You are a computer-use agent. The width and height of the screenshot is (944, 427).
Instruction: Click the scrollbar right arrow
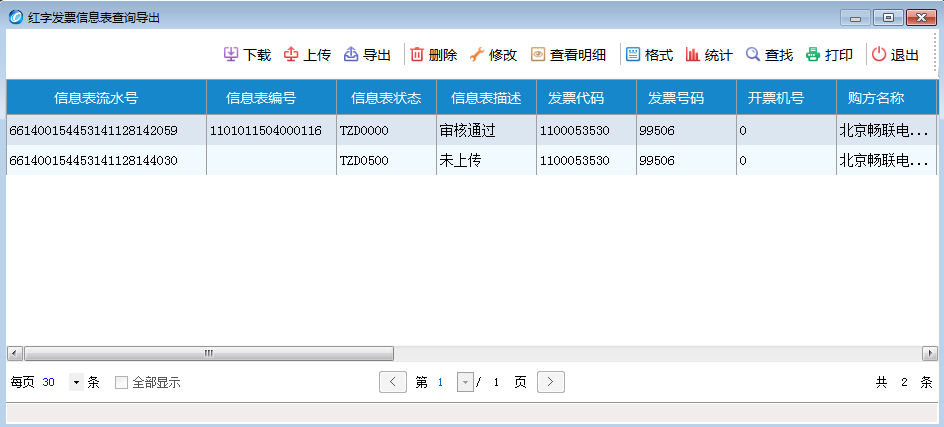(x=930, y=354)
